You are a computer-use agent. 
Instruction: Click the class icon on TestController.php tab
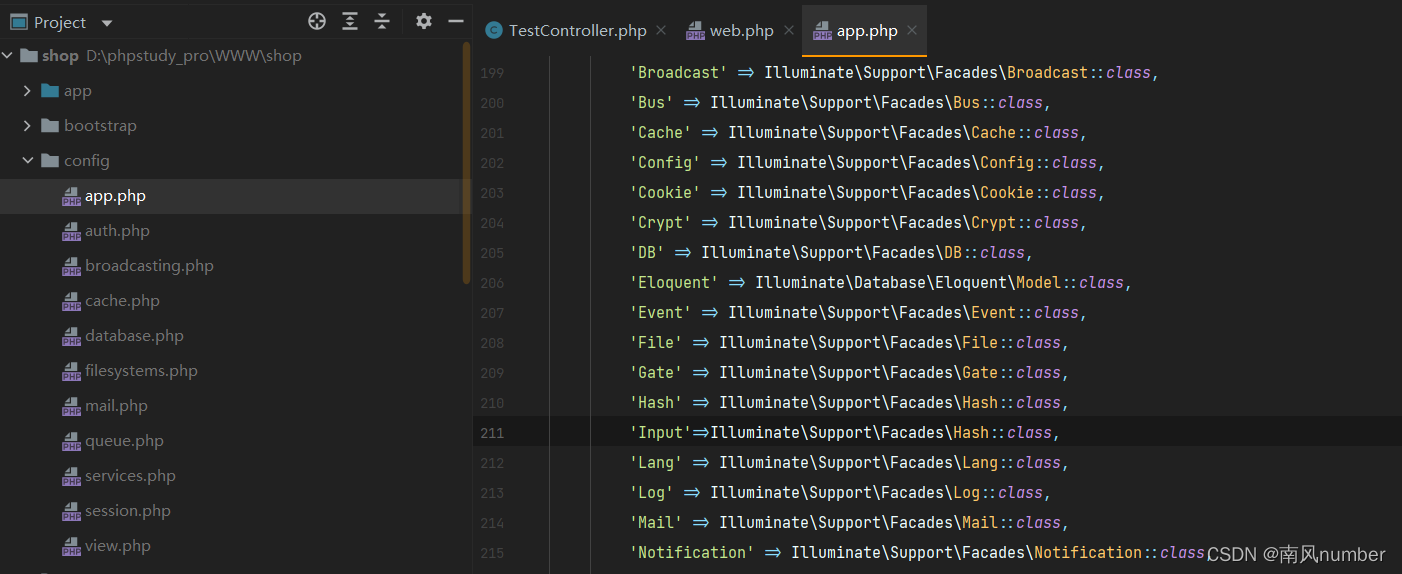click(x=494, y=31)
